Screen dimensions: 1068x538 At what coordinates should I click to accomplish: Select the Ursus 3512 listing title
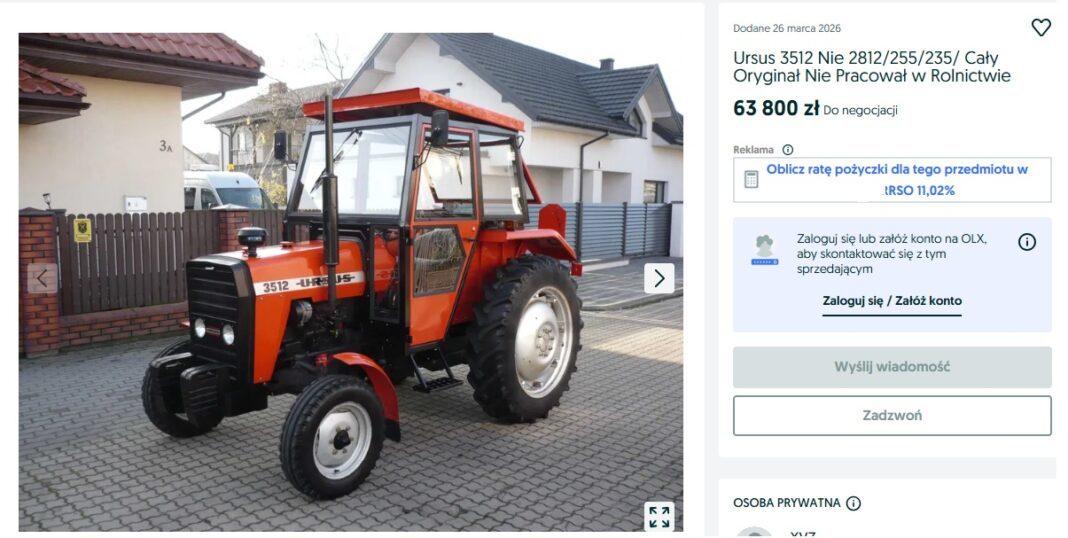click(x=872, y=67)
